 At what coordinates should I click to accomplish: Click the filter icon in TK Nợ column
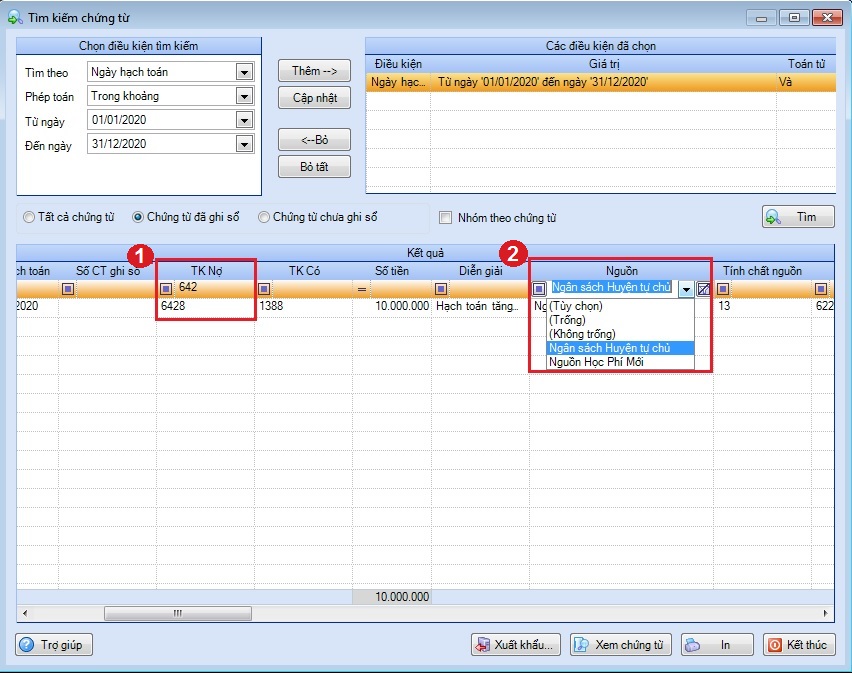166,288
